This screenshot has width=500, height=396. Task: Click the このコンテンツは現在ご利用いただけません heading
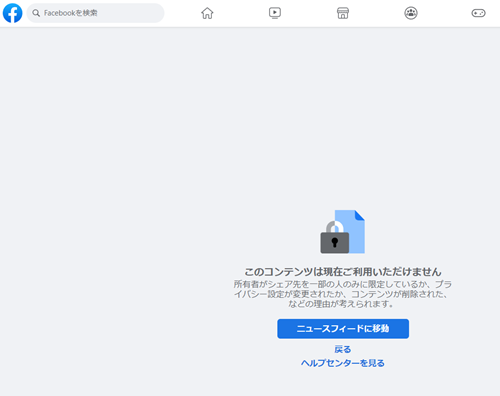[343, 272]
